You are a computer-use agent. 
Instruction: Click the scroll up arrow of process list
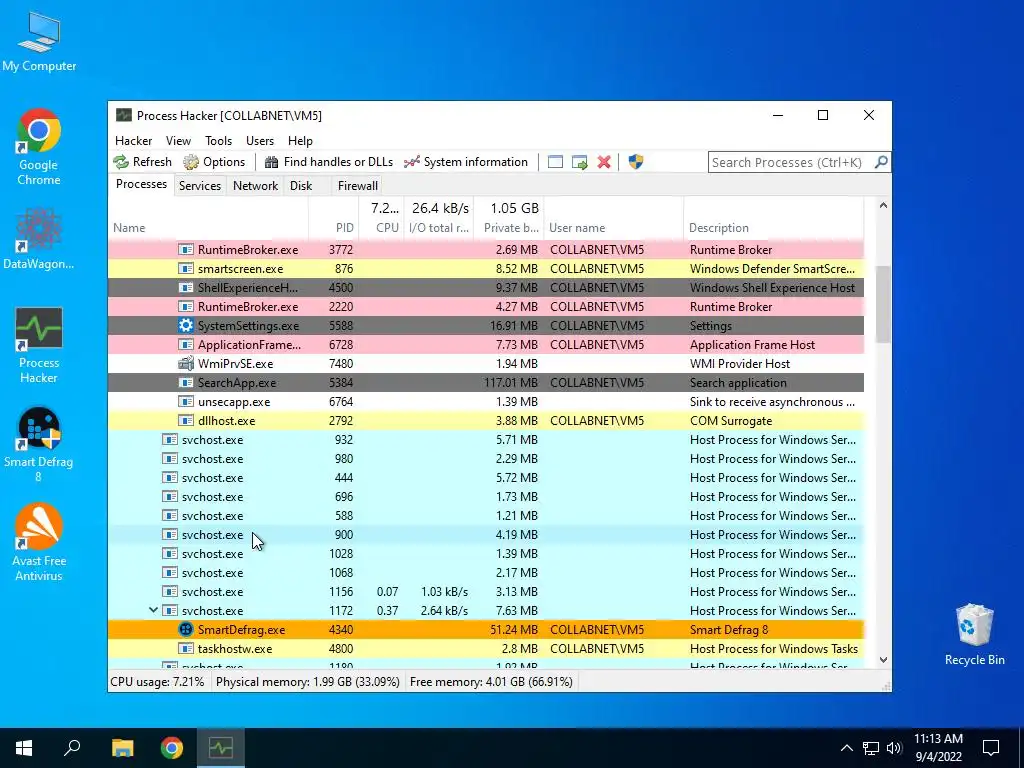point(883,206)
